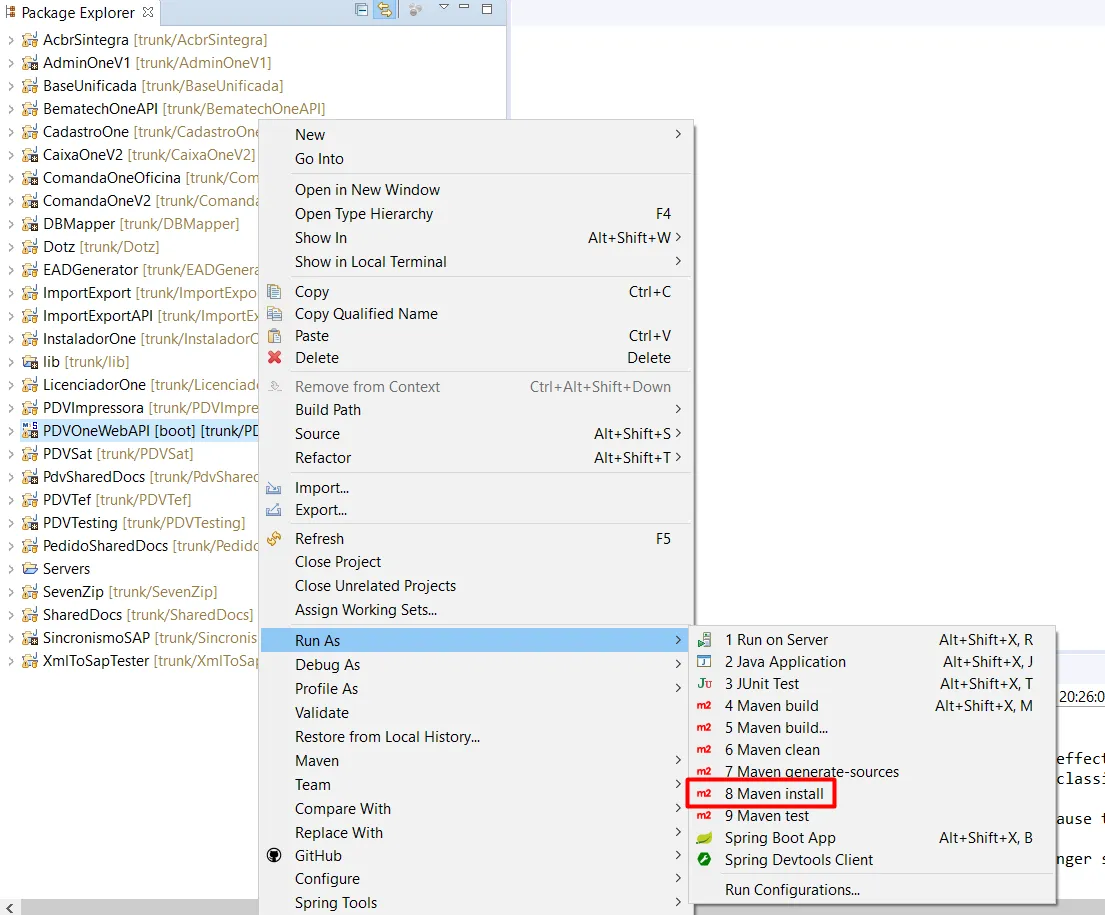Image resolution: width=1105 pixels, height=915 pixels.
Task: Close the Package Explorer tab
Action: (148, 12)
